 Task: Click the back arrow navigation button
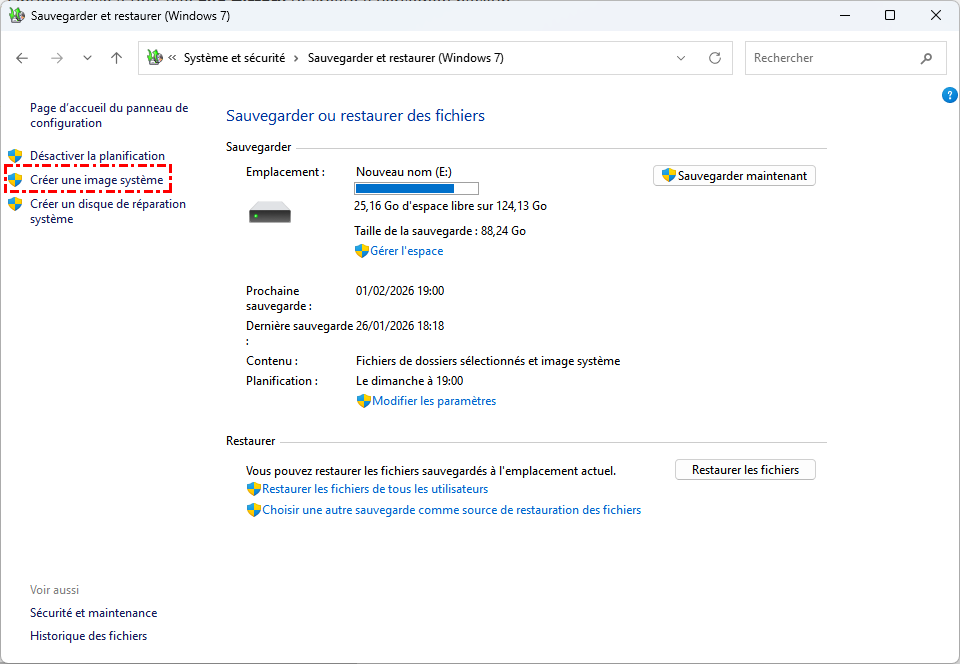22,58
